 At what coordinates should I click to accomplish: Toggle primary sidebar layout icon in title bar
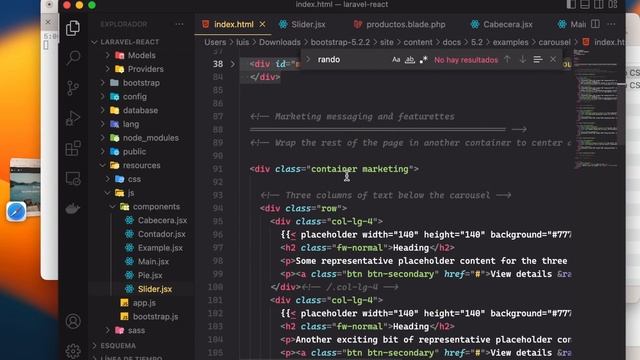[x=571, y=4]
